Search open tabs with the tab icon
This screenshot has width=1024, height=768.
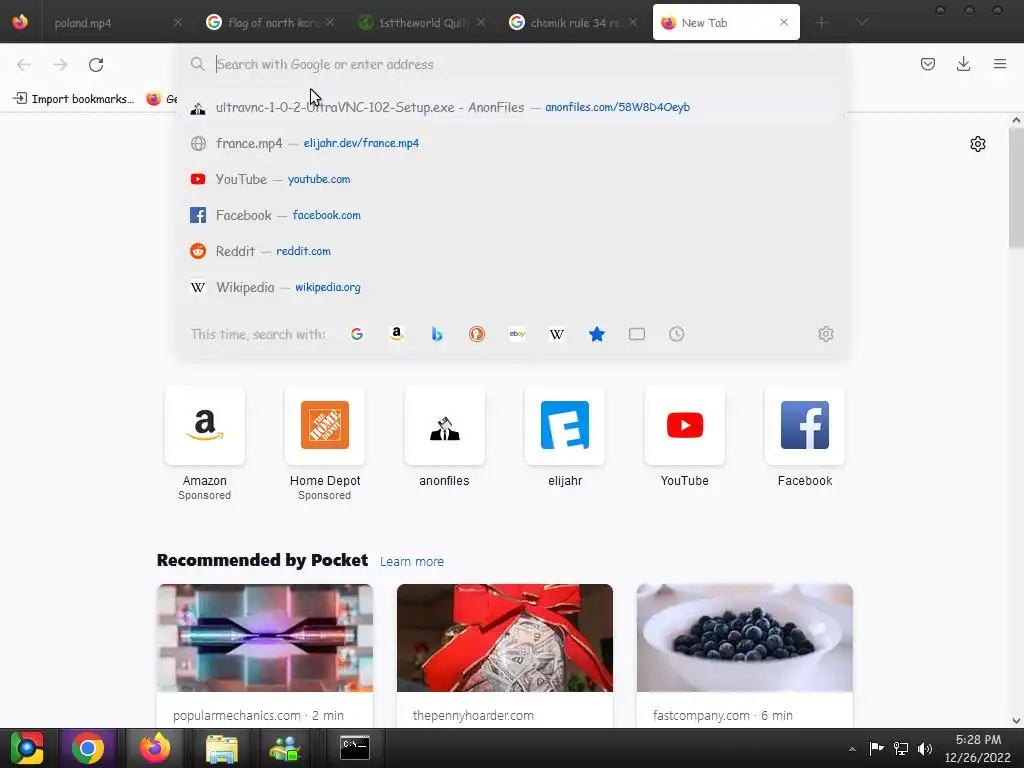(637, 334)
